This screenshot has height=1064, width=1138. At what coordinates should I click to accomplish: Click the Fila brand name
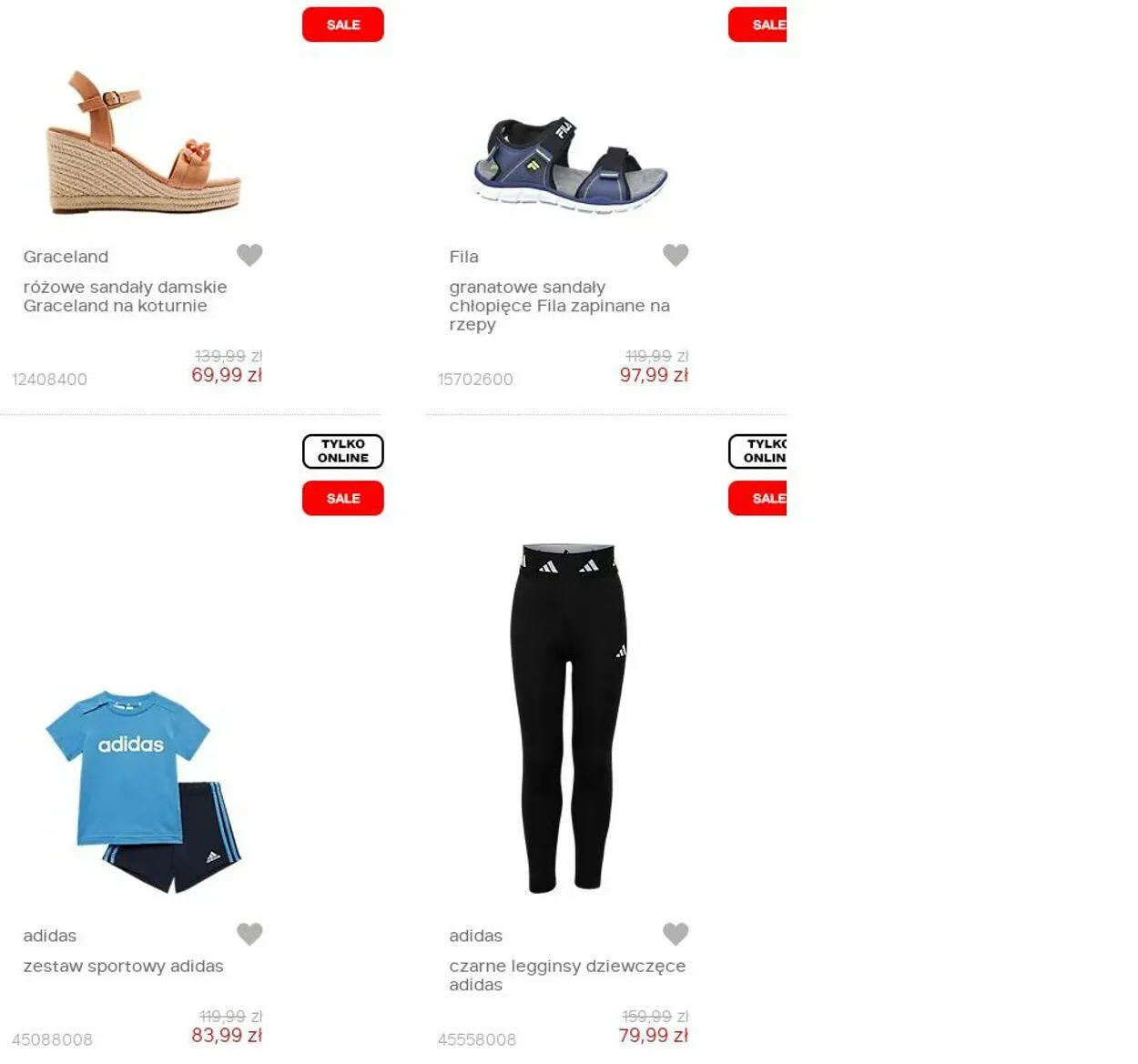[463, 257]
